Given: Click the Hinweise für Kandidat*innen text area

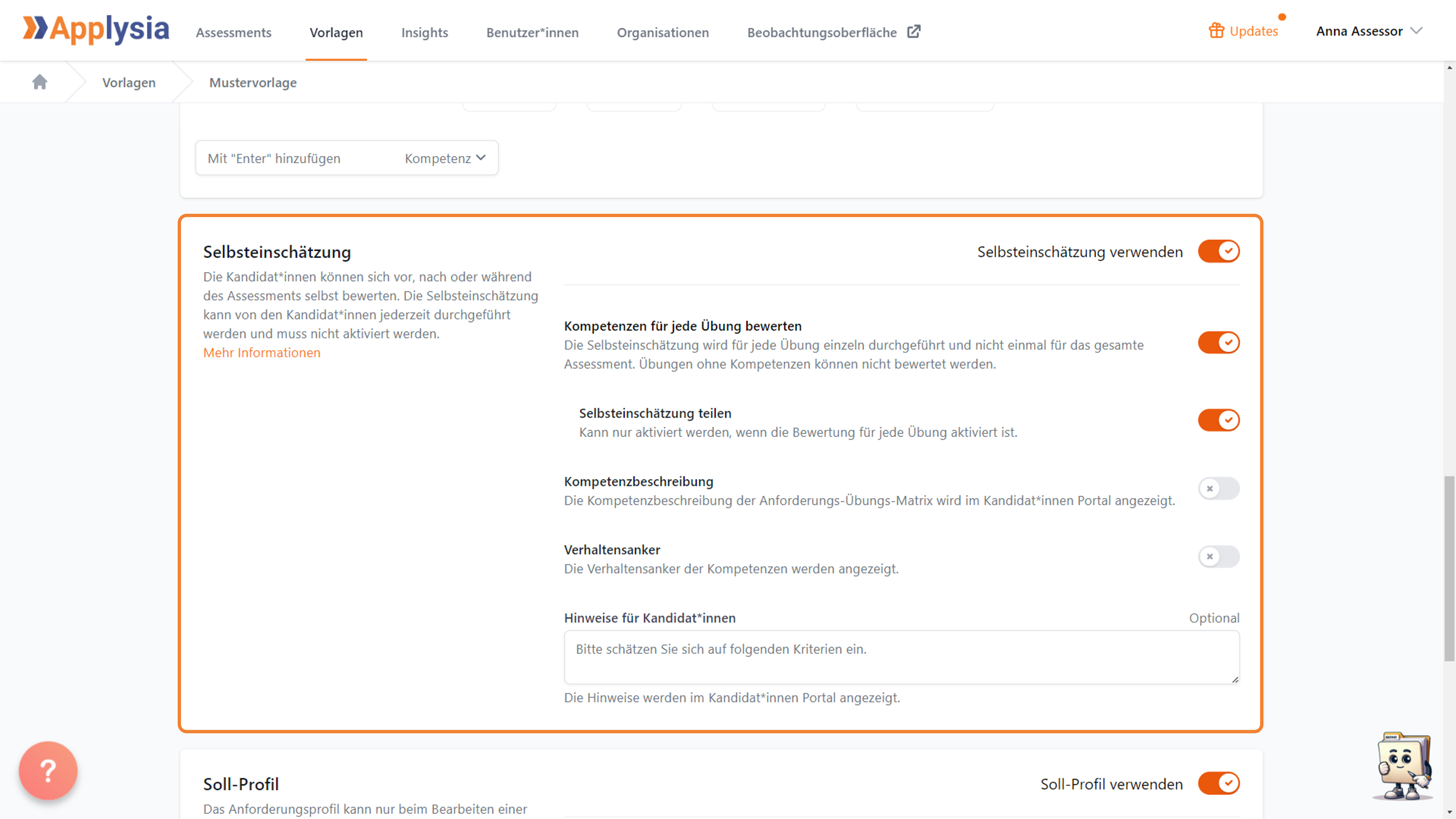Looking at the screenshot, I should (901, 657).
